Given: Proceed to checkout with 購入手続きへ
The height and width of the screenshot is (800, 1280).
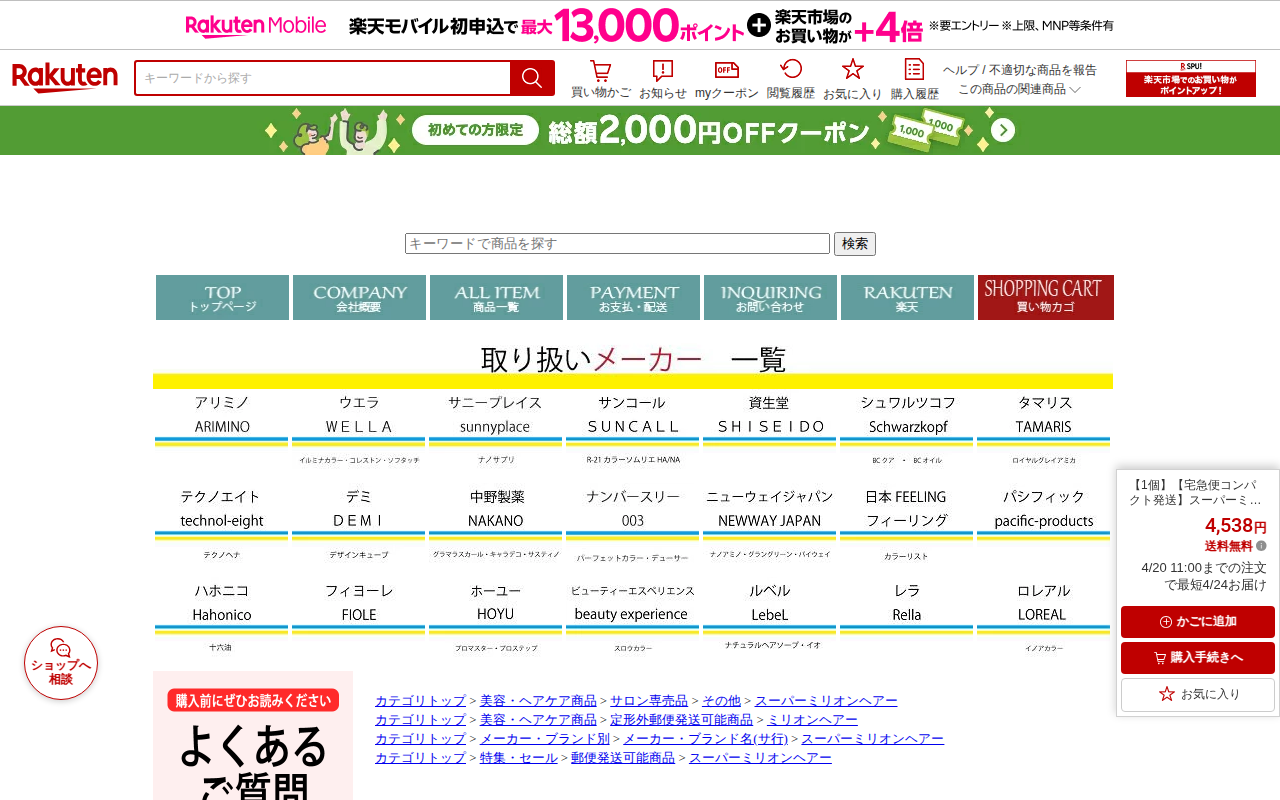Looking at the screenshot, I should (1198, 658).
